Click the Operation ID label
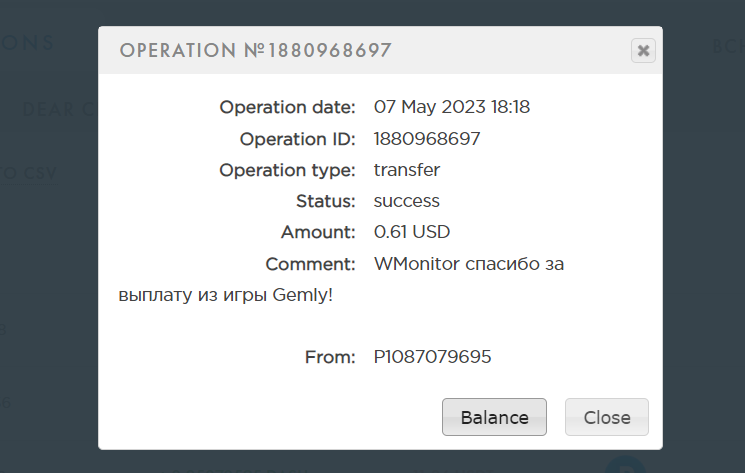Viewport: 745px width, 473px height. pos(297,139)
